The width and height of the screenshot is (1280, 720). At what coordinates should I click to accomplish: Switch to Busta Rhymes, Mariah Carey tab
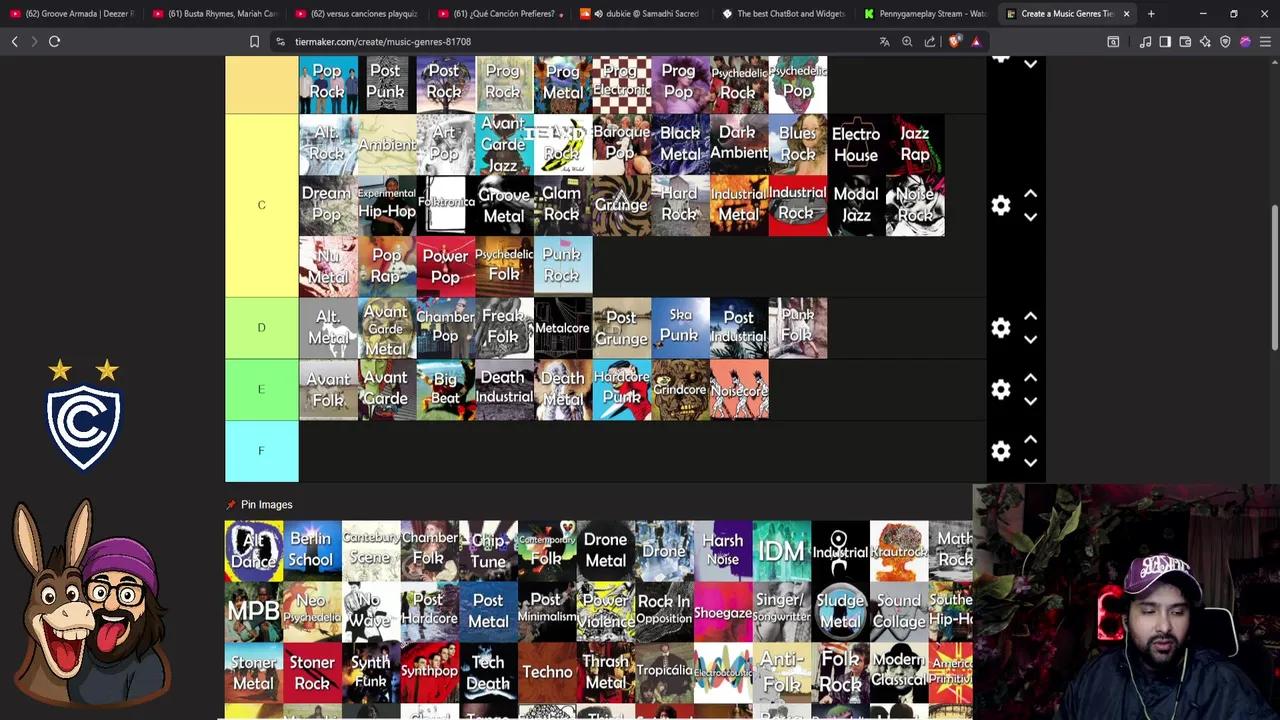(x=214, y=14)
